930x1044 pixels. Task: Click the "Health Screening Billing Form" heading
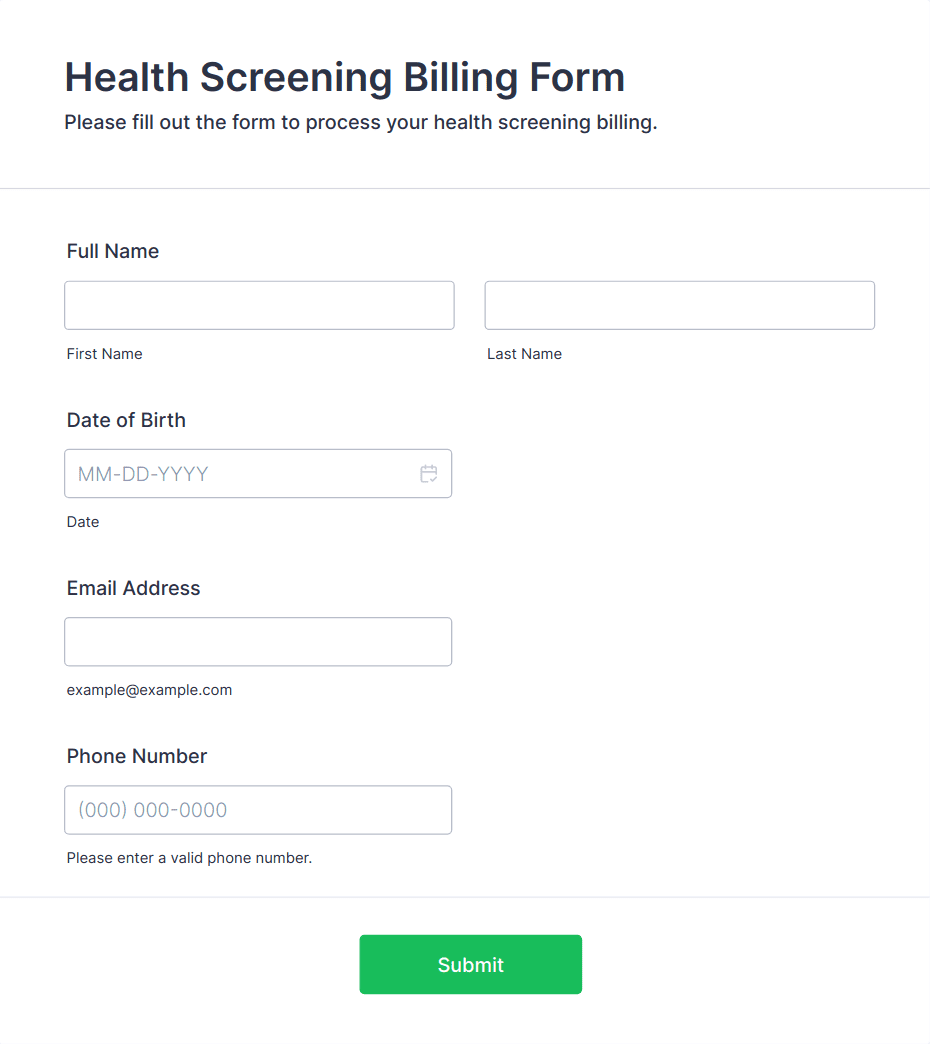coord(344,77)
